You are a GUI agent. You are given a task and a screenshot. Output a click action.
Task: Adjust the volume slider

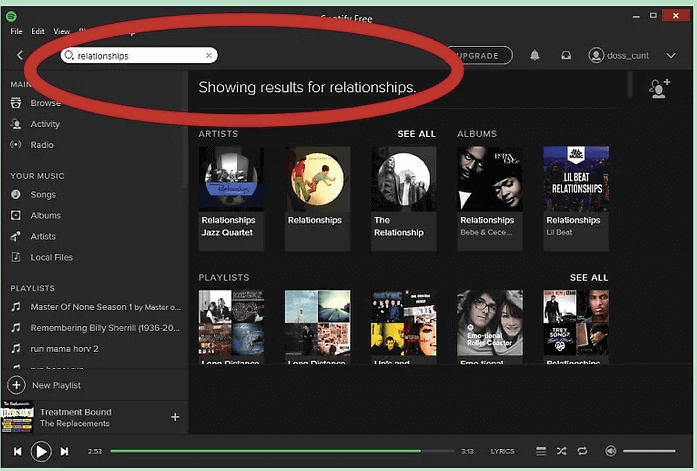(649, 451)
